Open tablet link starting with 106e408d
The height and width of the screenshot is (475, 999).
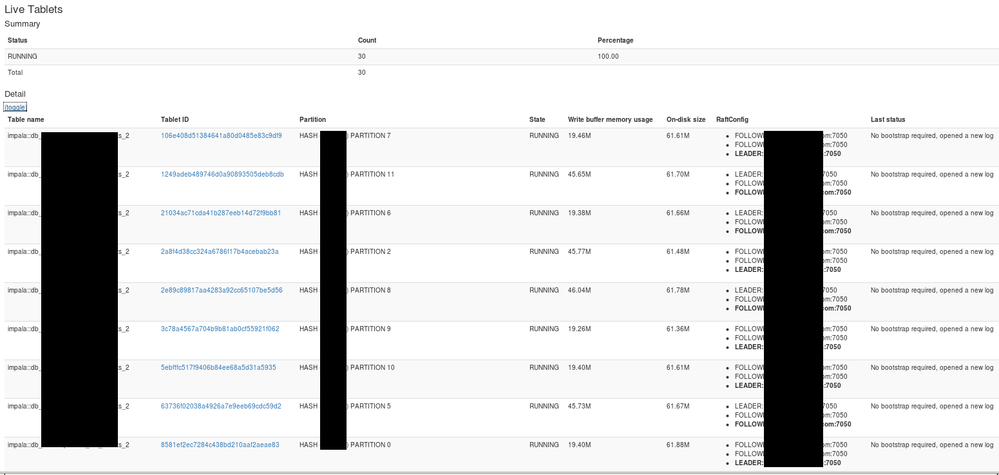pyautogui.click(x=221, y=135)
